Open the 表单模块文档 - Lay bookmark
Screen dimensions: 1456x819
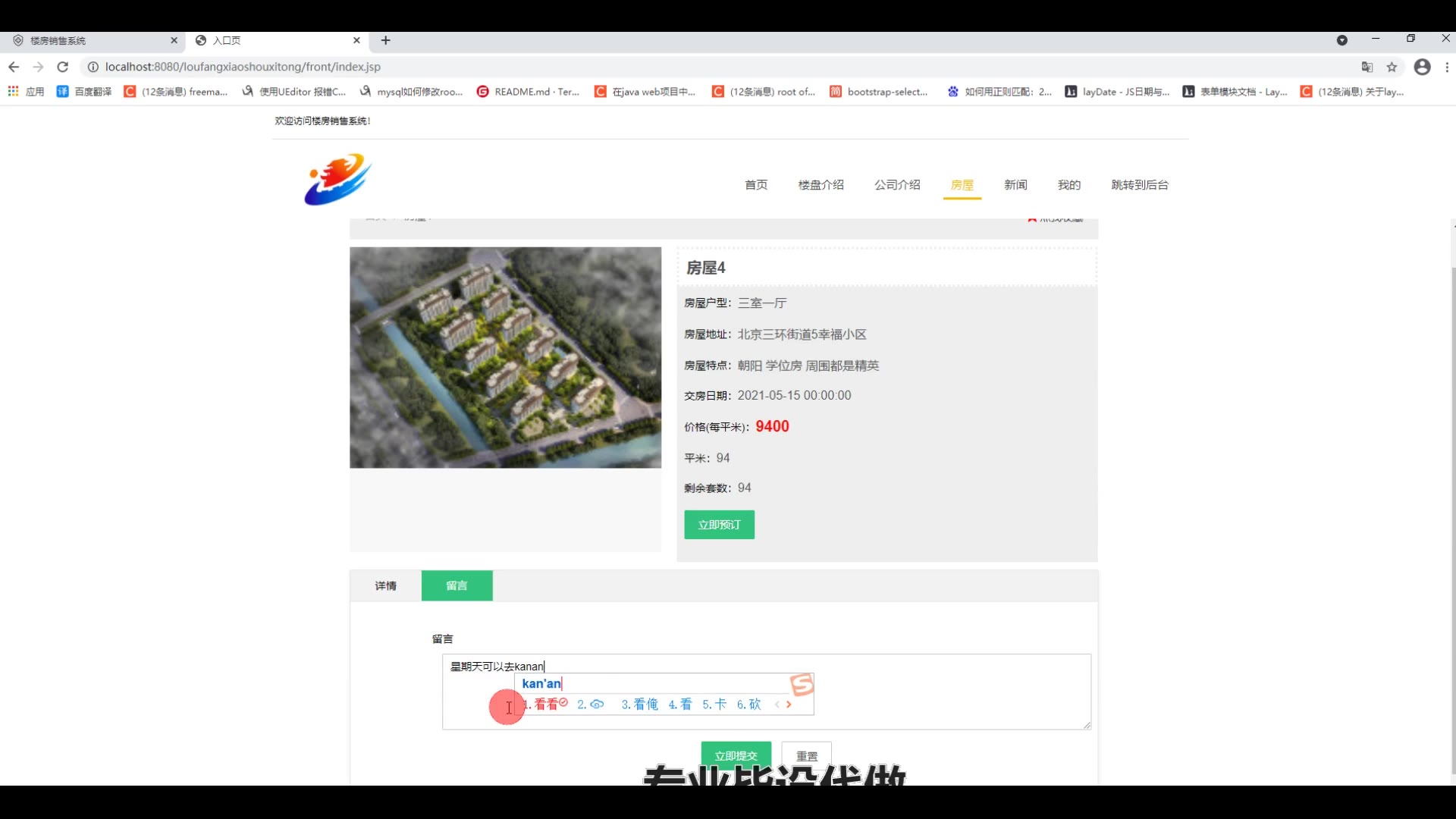(x=1235, y=92)
